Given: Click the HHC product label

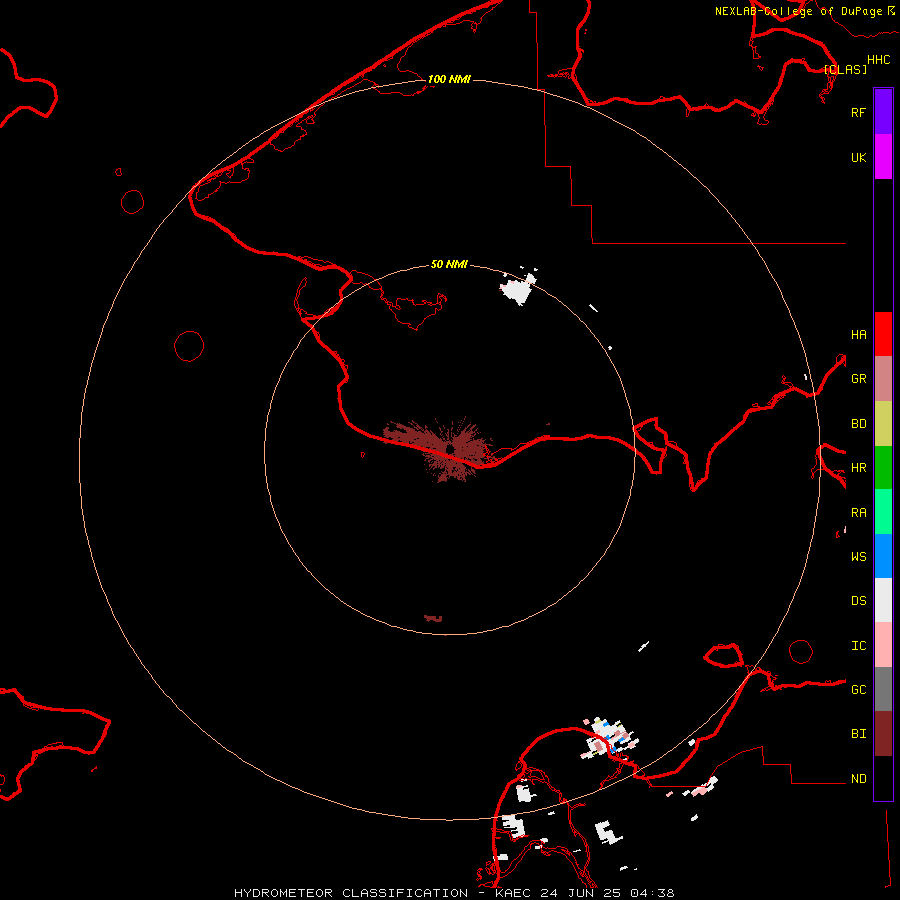Looking at the screenshot, I should pyautogui.click(x=878, y=59).
